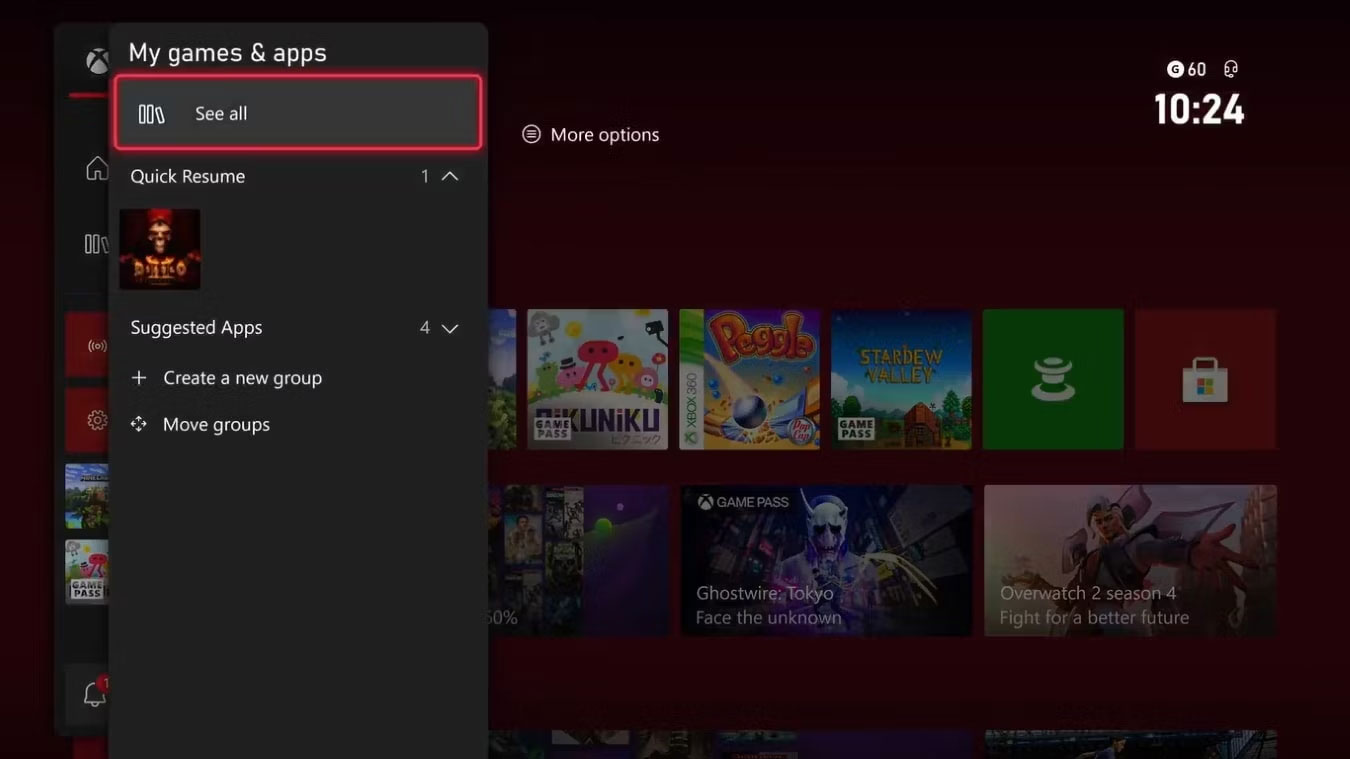The width and height of the screenshot is (1350, 759).
Task: Click the Quick Resume label
Action: pos(188,176)
